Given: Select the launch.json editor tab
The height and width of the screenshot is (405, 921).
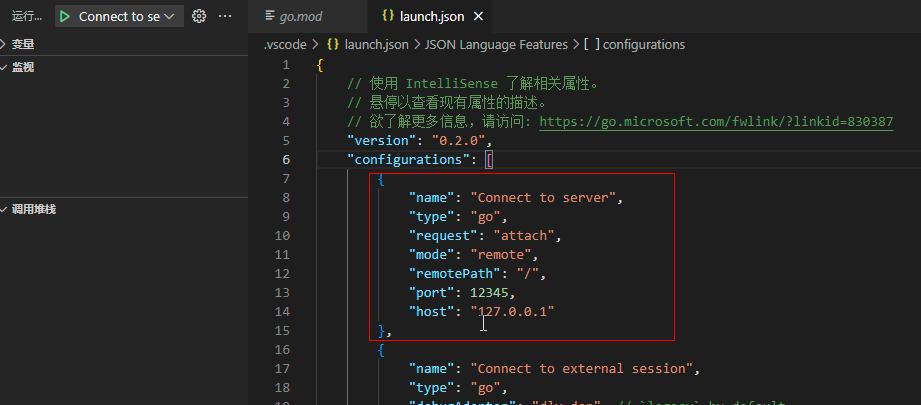Looking at the screenshot, I should pos(431,16).
